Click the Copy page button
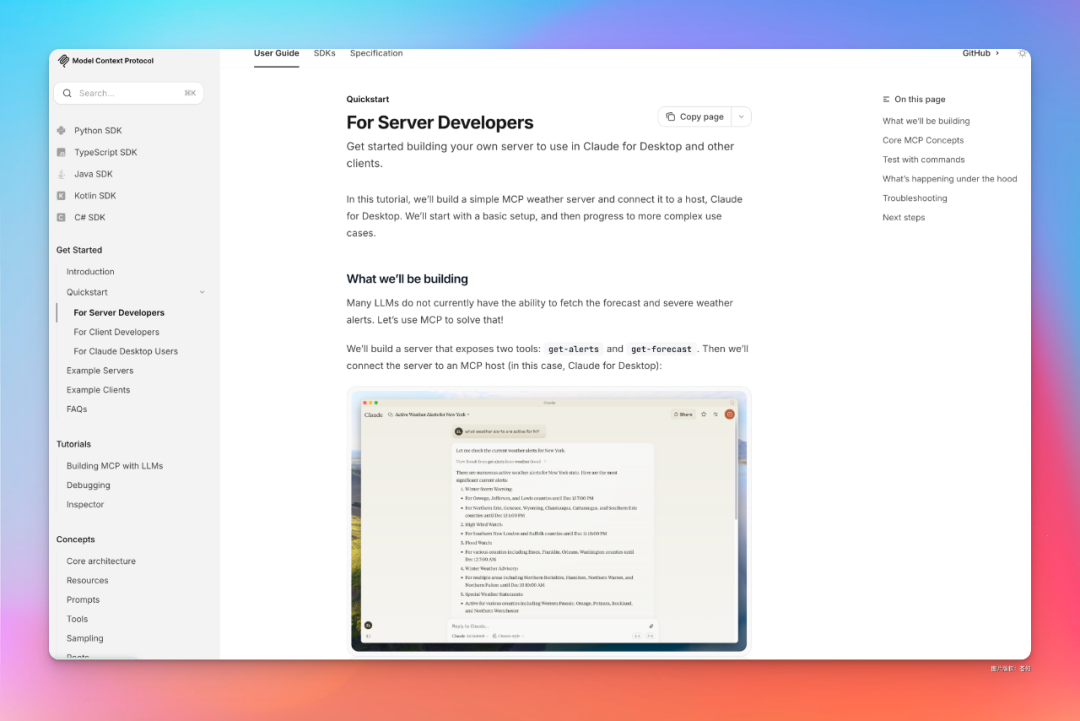The width and height of the screenshot is (1080, 721). click(x=696, y=117)
